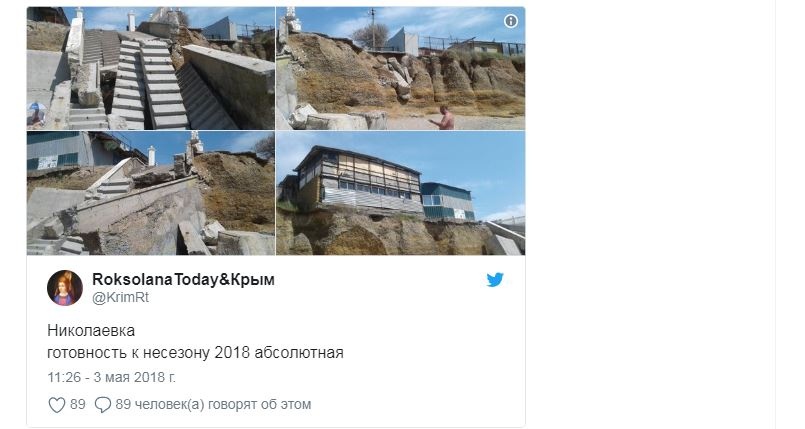Open the photo of building on cliff edge
805x429 pixels.
point(400,193)
